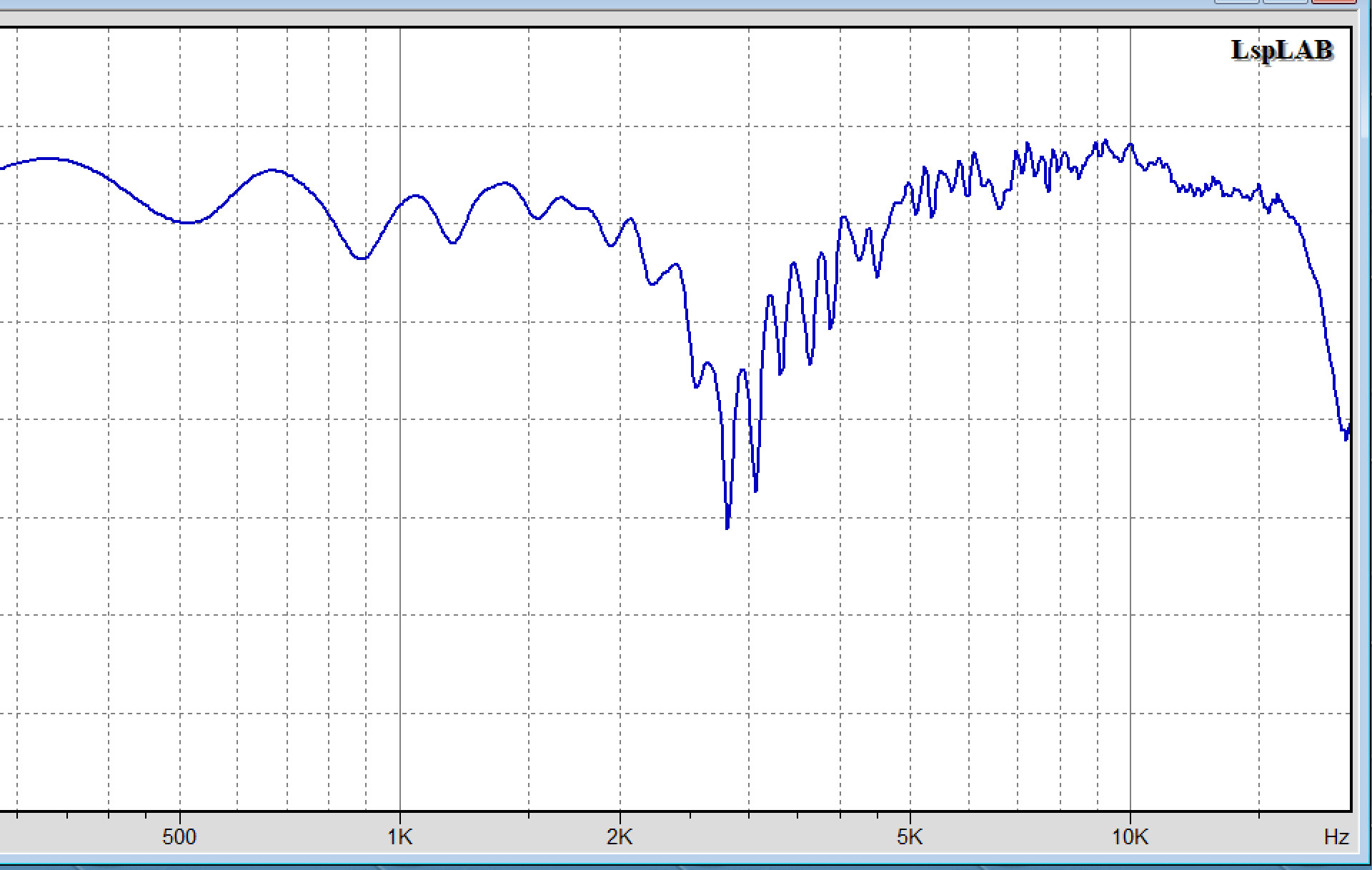Click the red close button at top right
Image resolution: width=1372 pixels, height=870 pixels.
pos(1333,1)
